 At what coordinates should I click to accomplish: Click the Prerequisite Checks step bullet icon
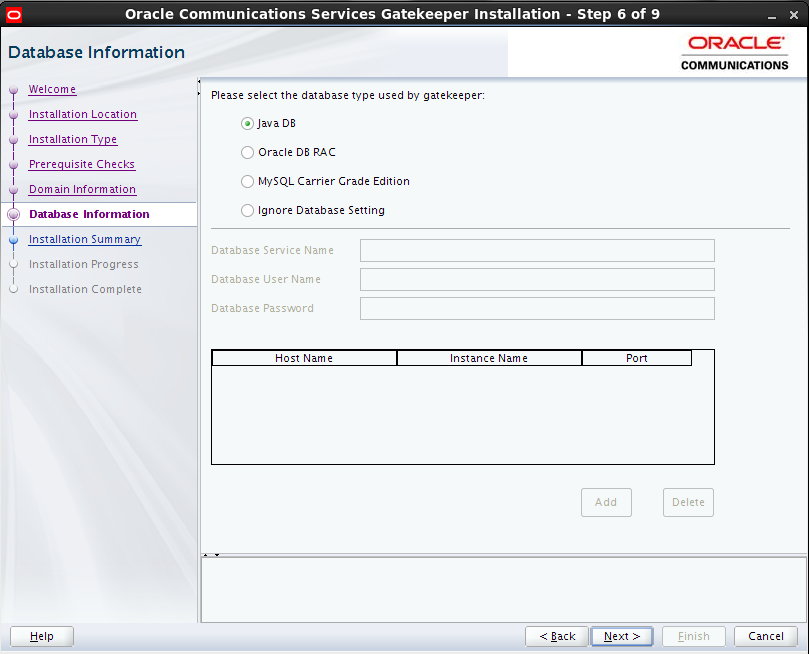(x=14, y=165)
